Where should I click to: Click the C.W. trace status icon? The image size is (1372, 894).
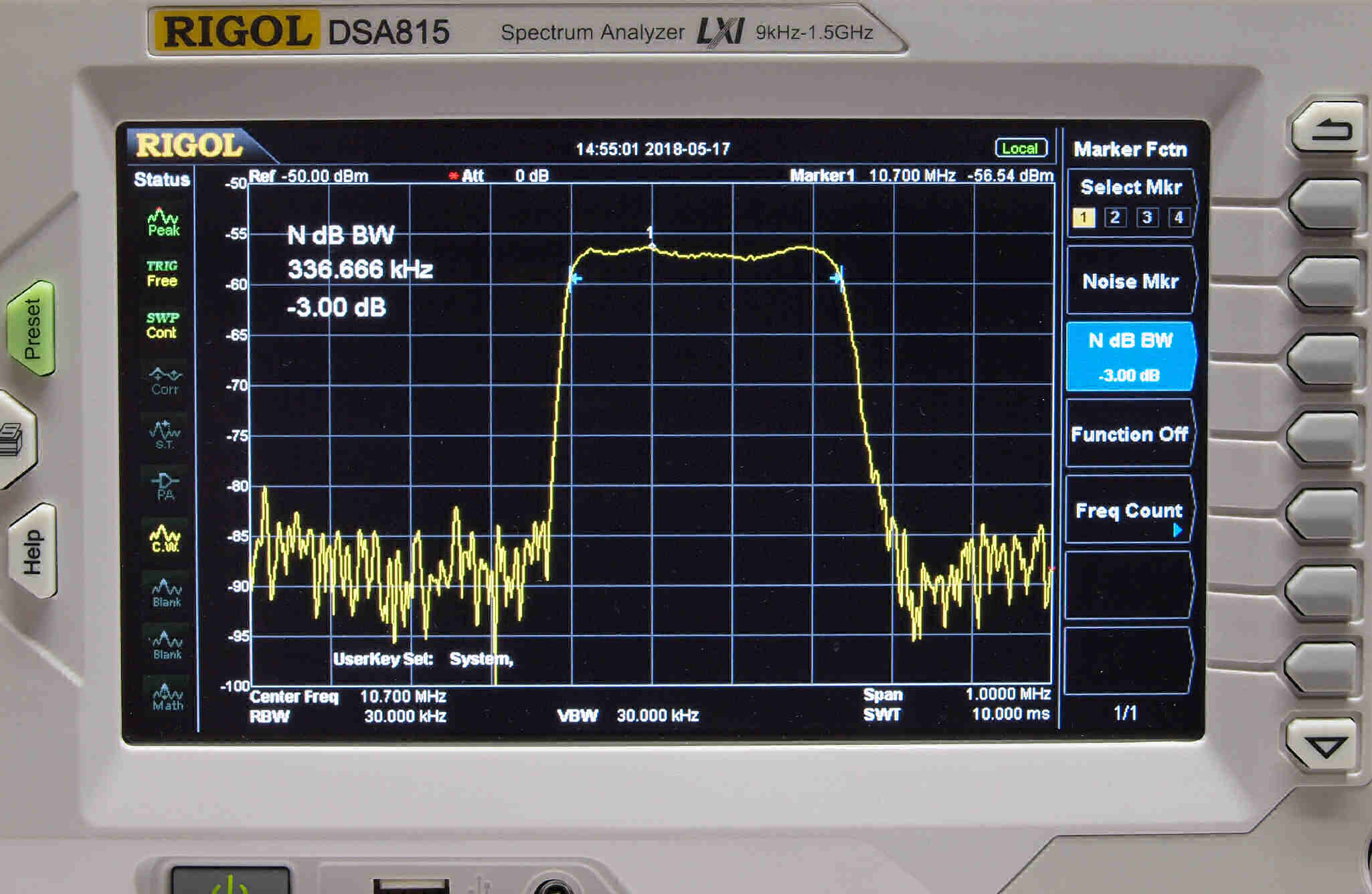point(165,539)
